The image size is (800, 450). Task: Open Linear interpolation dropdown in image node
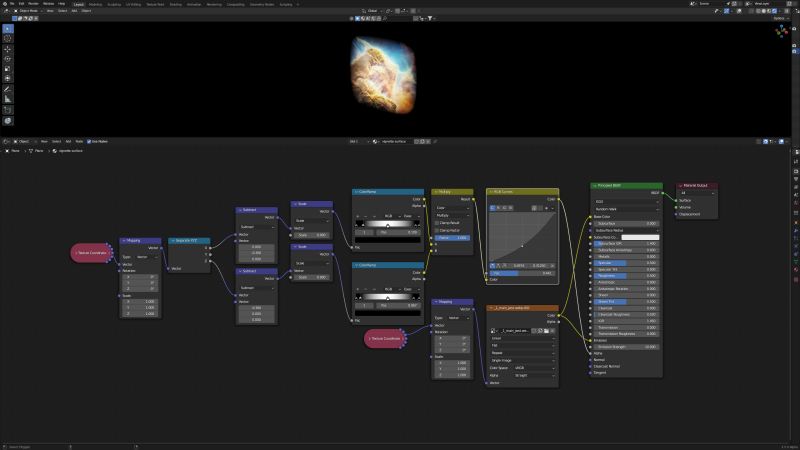(x=522, y=338)
